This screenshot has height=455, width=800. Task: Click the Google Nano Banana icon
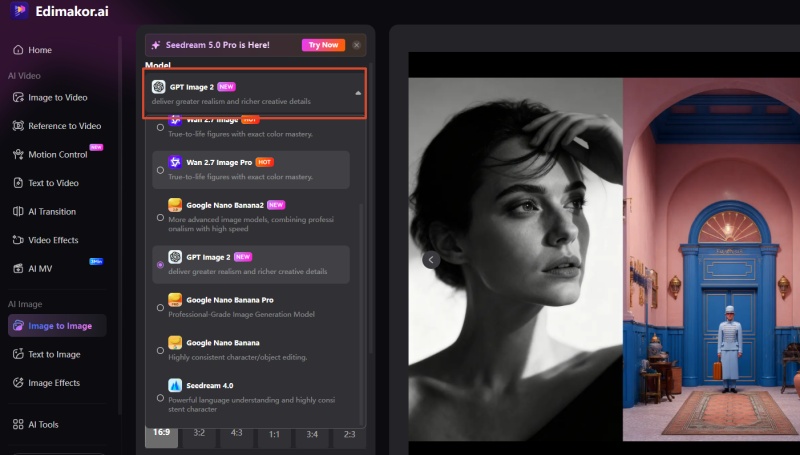pyautogui.click(x=175, y=342)
